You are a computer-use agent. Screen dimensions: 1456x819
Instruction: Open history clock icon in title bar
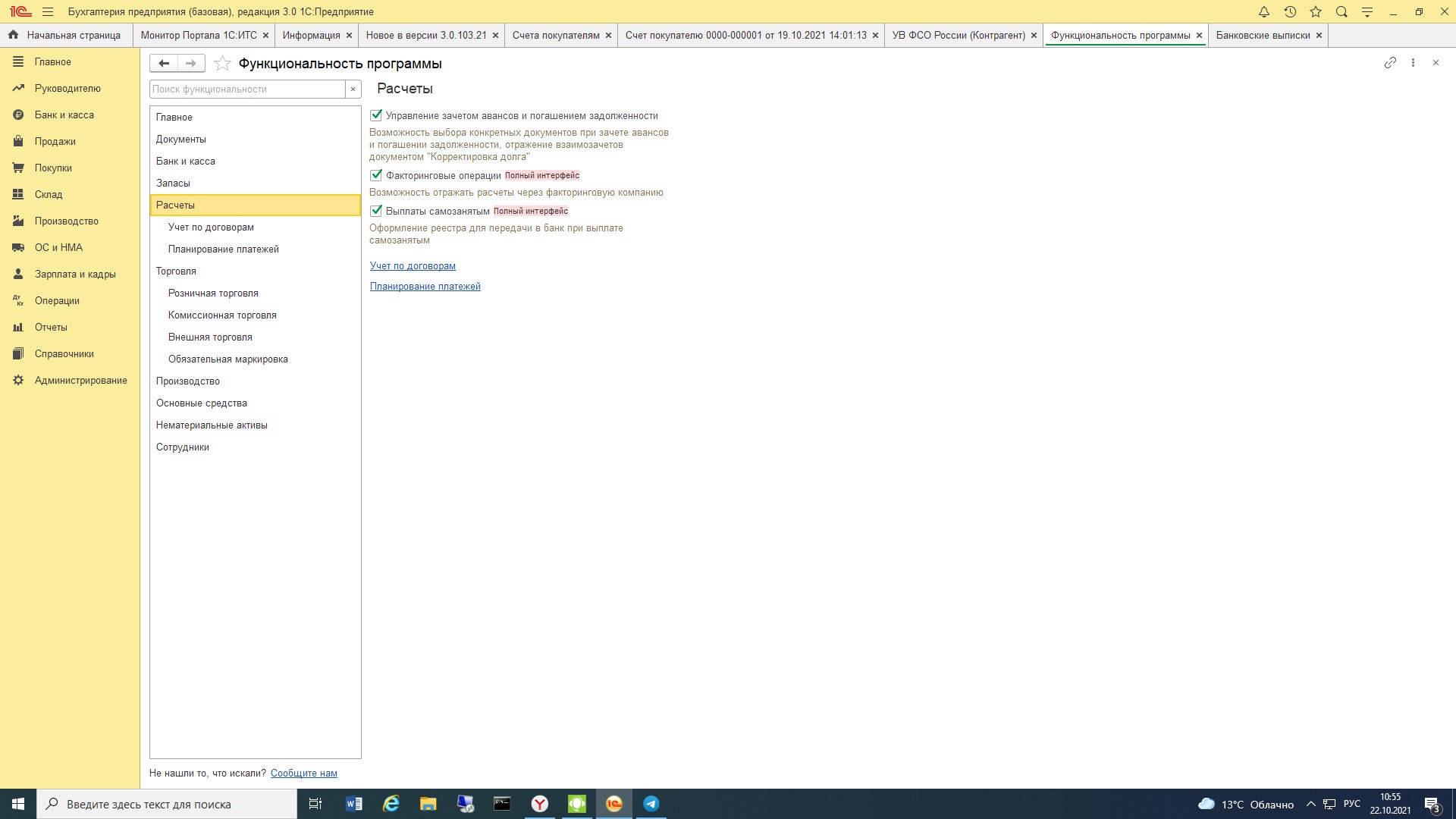(1290, 11)
